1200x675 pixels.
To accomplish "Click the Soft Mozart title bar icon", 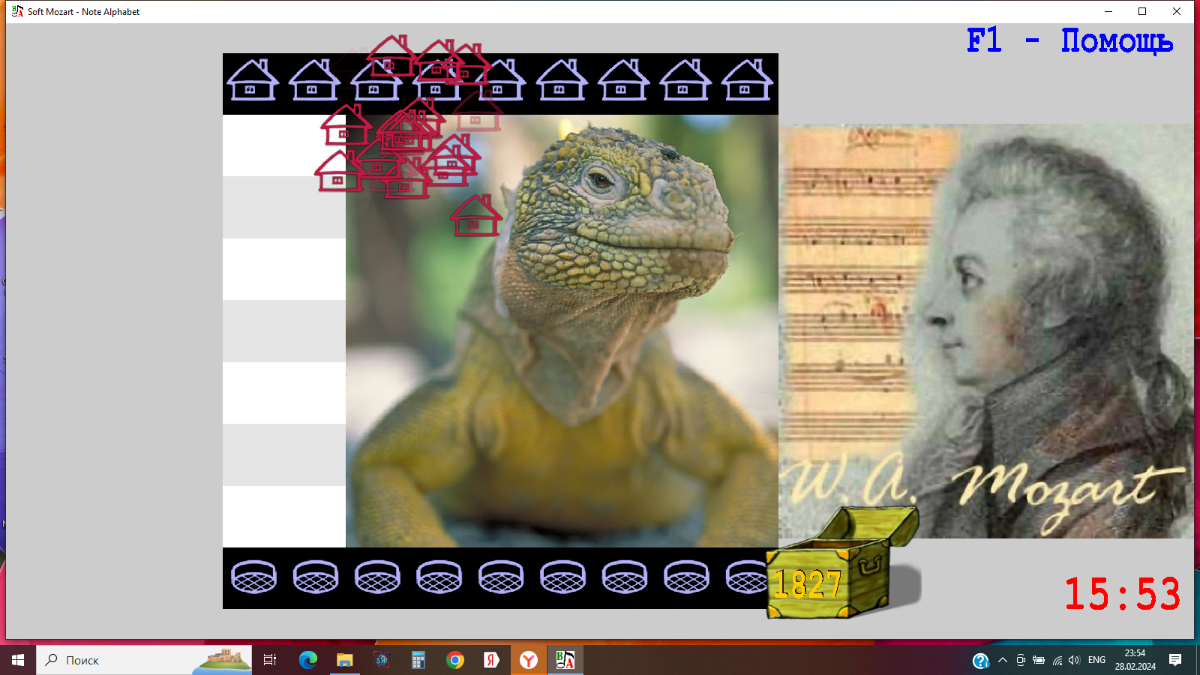I will click(x=16, y=11).
